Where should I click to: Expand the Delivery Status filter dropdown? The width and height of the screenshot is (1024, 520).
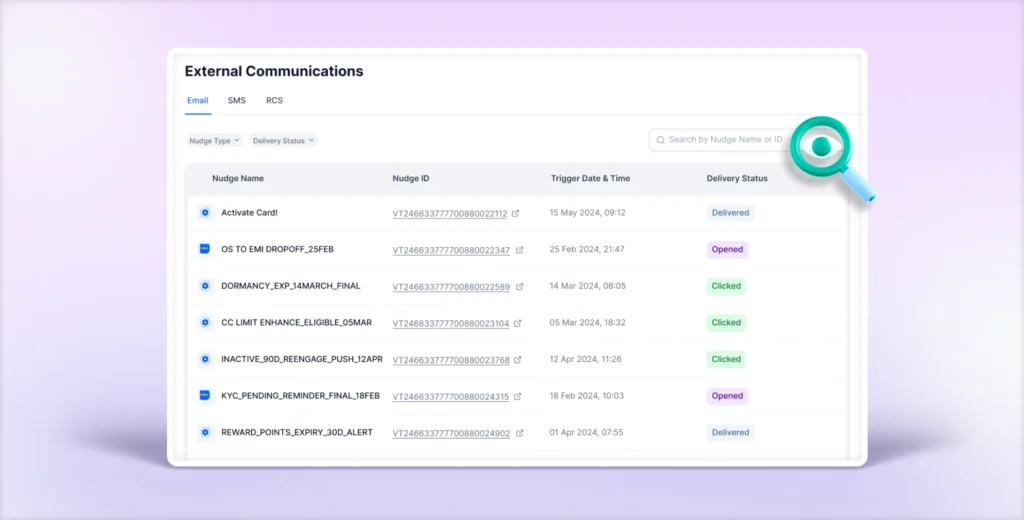click(283, 141)
